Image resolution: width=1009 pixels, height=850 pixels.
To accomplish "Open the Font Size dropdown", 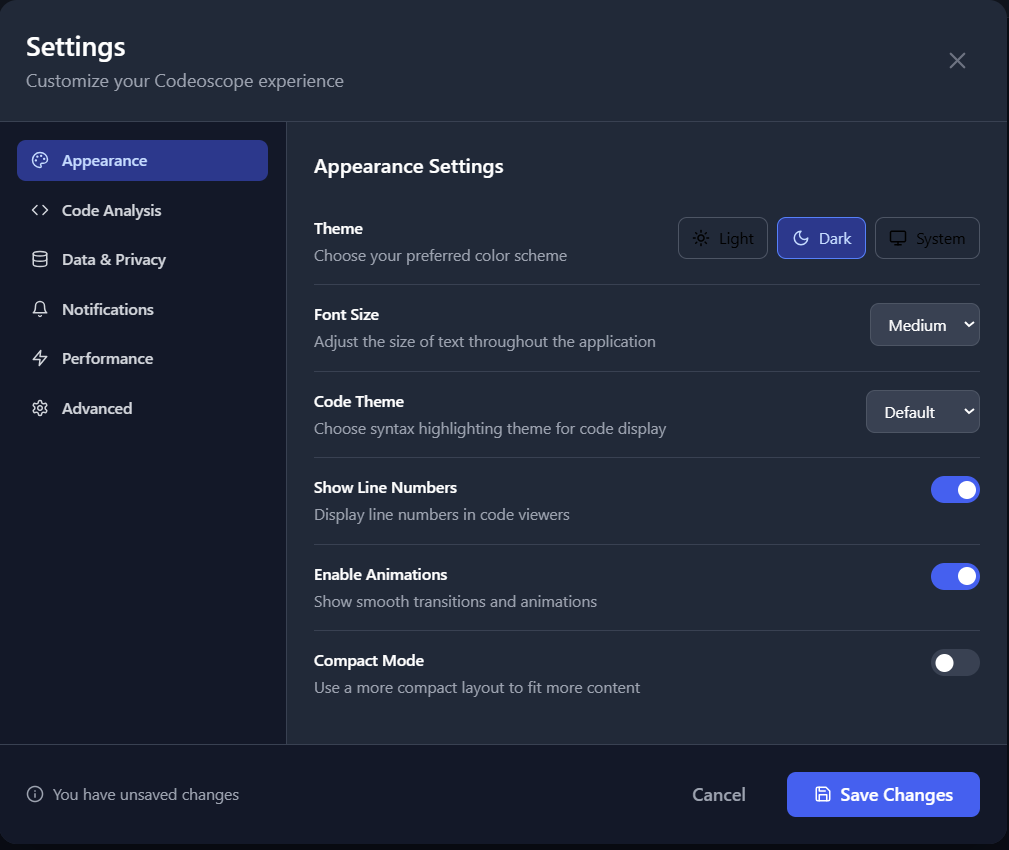I will pyautogui.click(x=924, y=325).
